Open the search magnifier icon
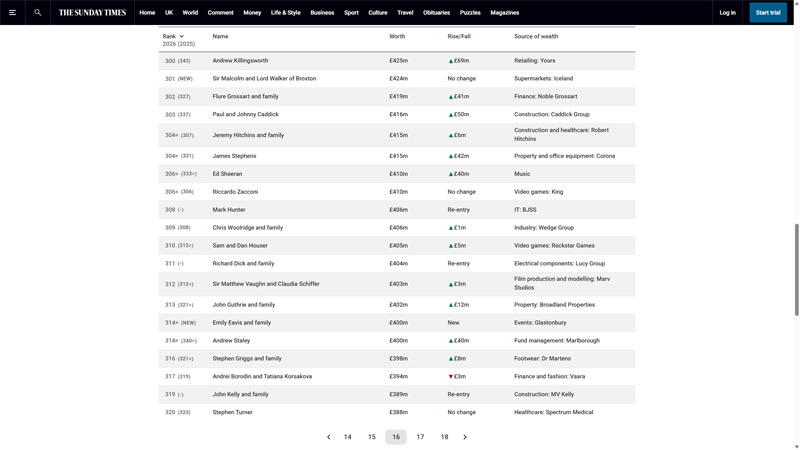 37,12
